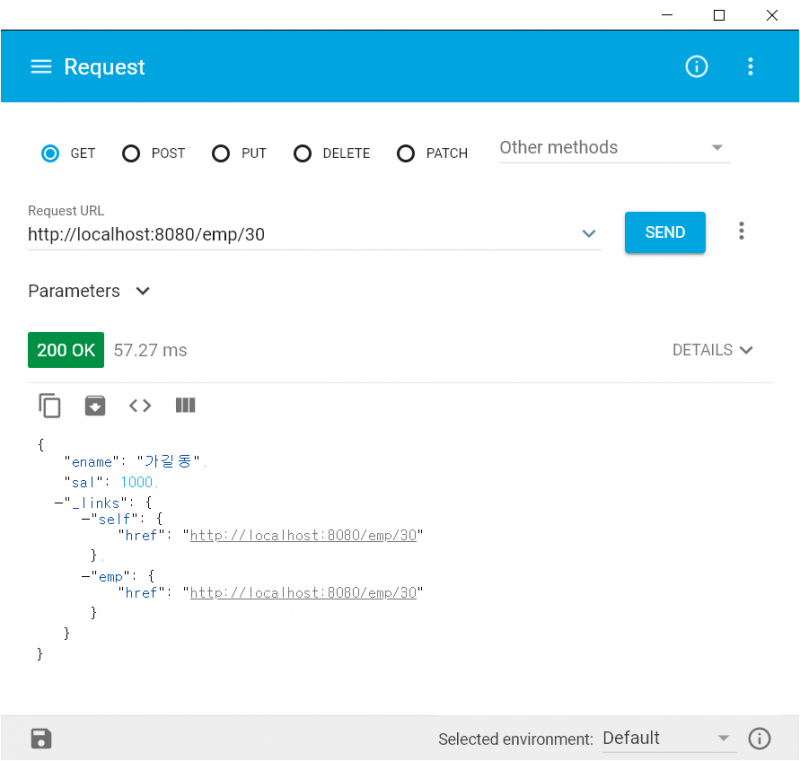Expand the response DETAILS panel
Image resolution: width=800 pixels, height=761 pixels.
tap(712, 350)
